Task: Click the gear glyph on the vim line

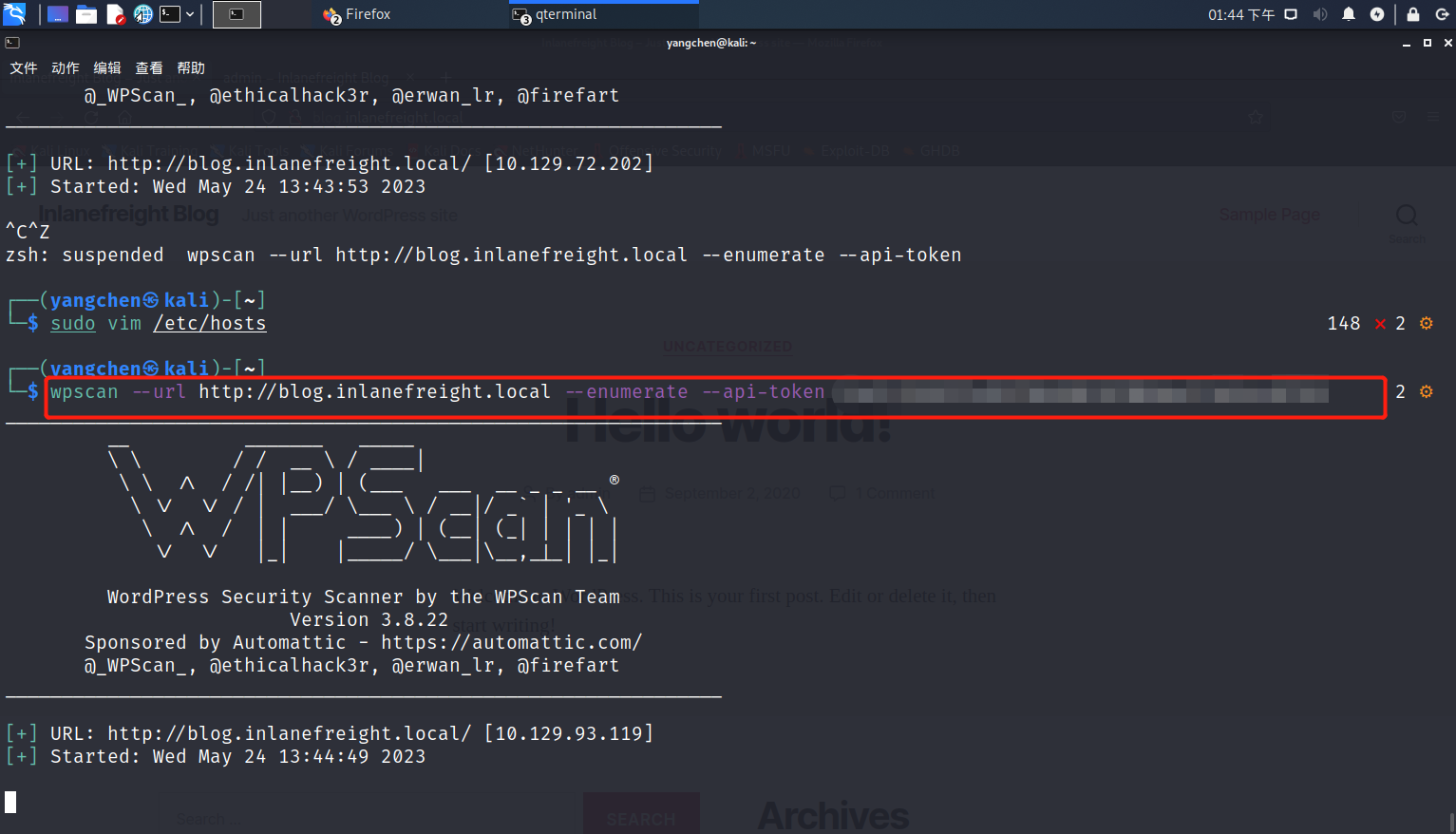Action: pos(1427,324)
